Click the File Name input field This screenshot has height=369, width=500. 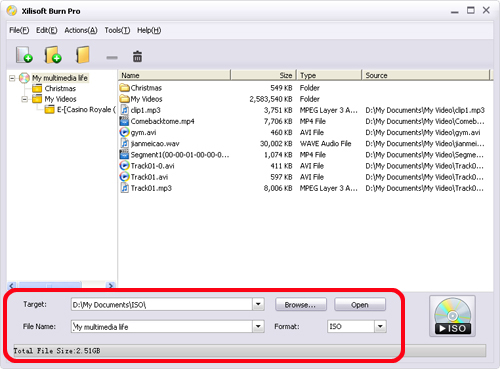(x=162, y=326)
